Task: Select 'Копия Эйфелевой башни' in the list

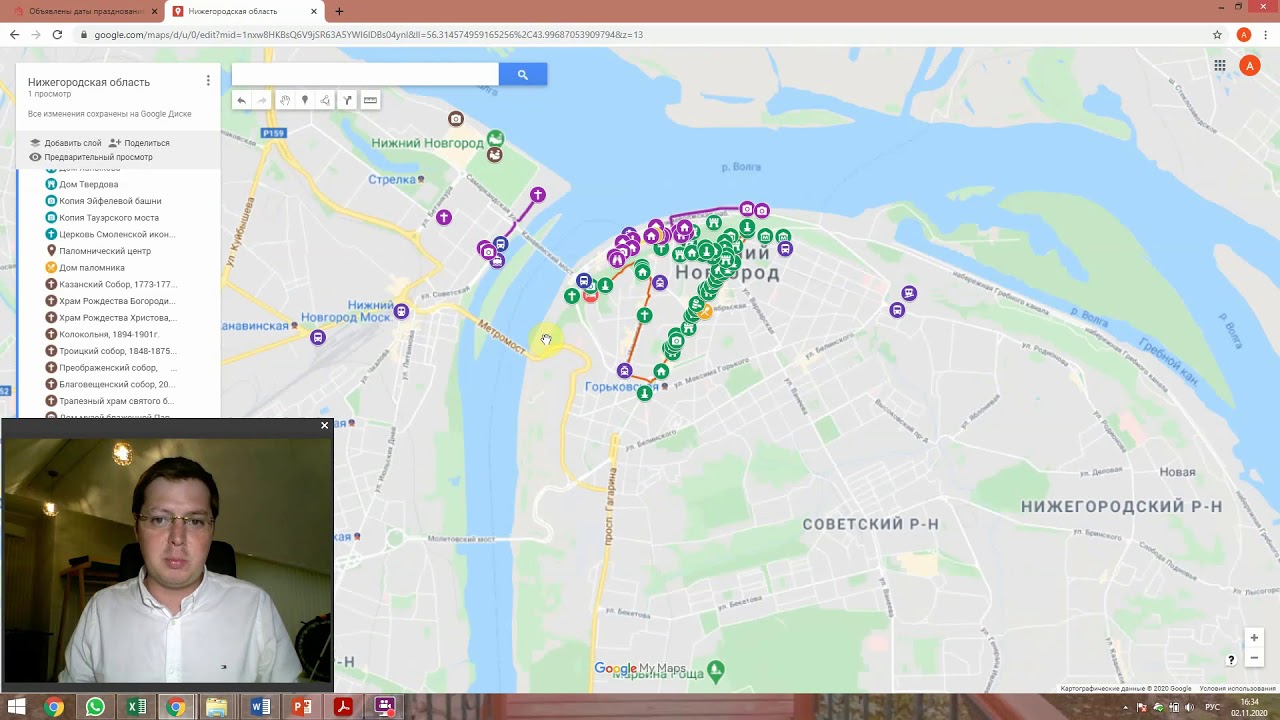Action: 110,201
